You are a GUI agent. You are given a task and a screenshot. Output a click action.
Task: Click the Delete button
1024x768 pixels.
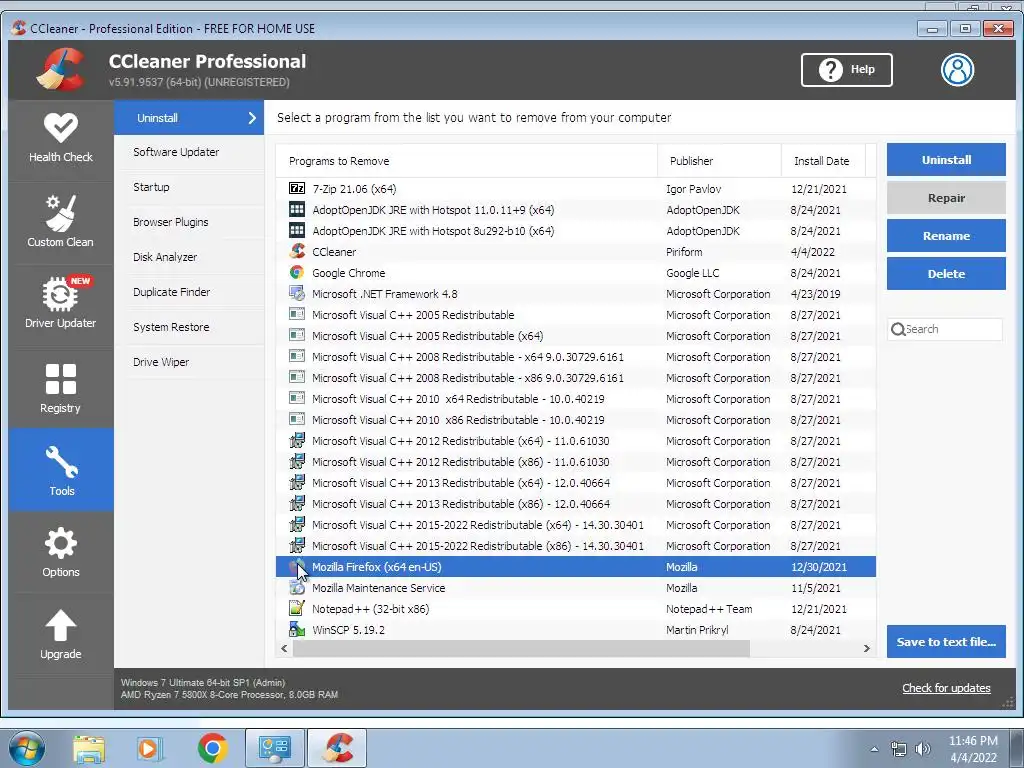946,274
